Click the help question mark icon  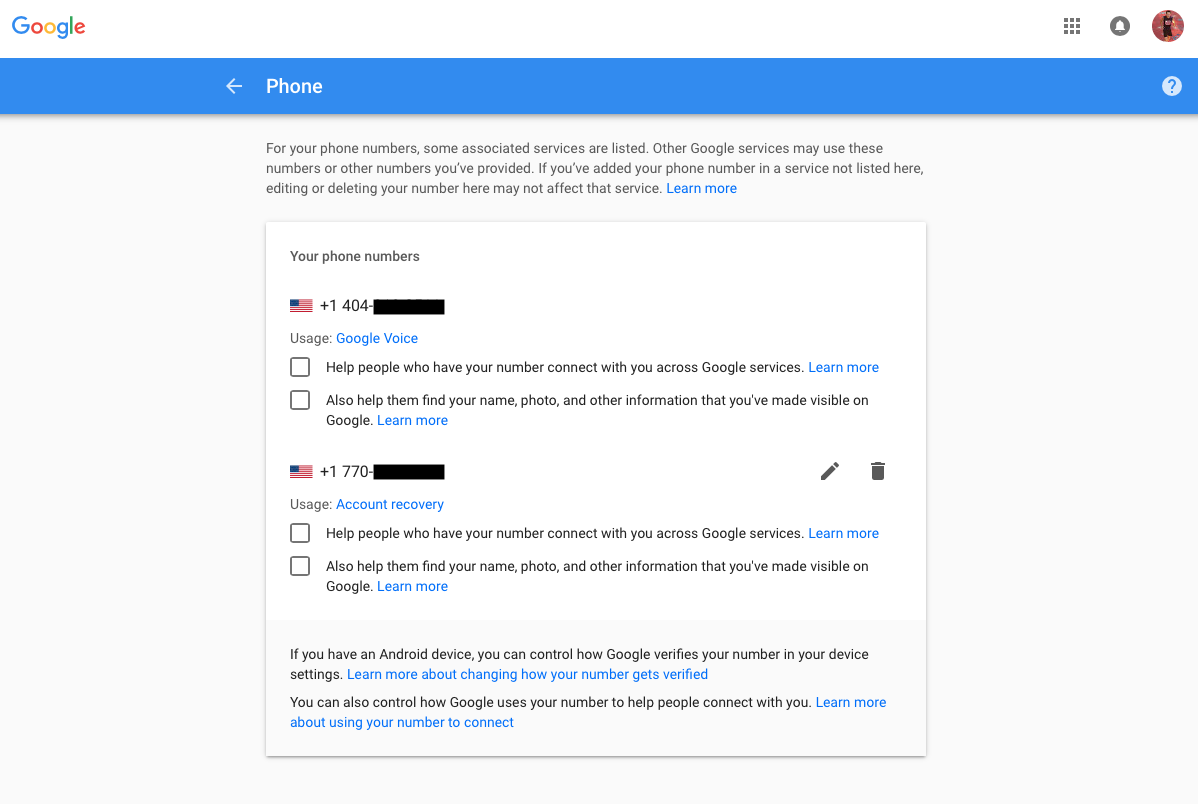[1172, 87]
